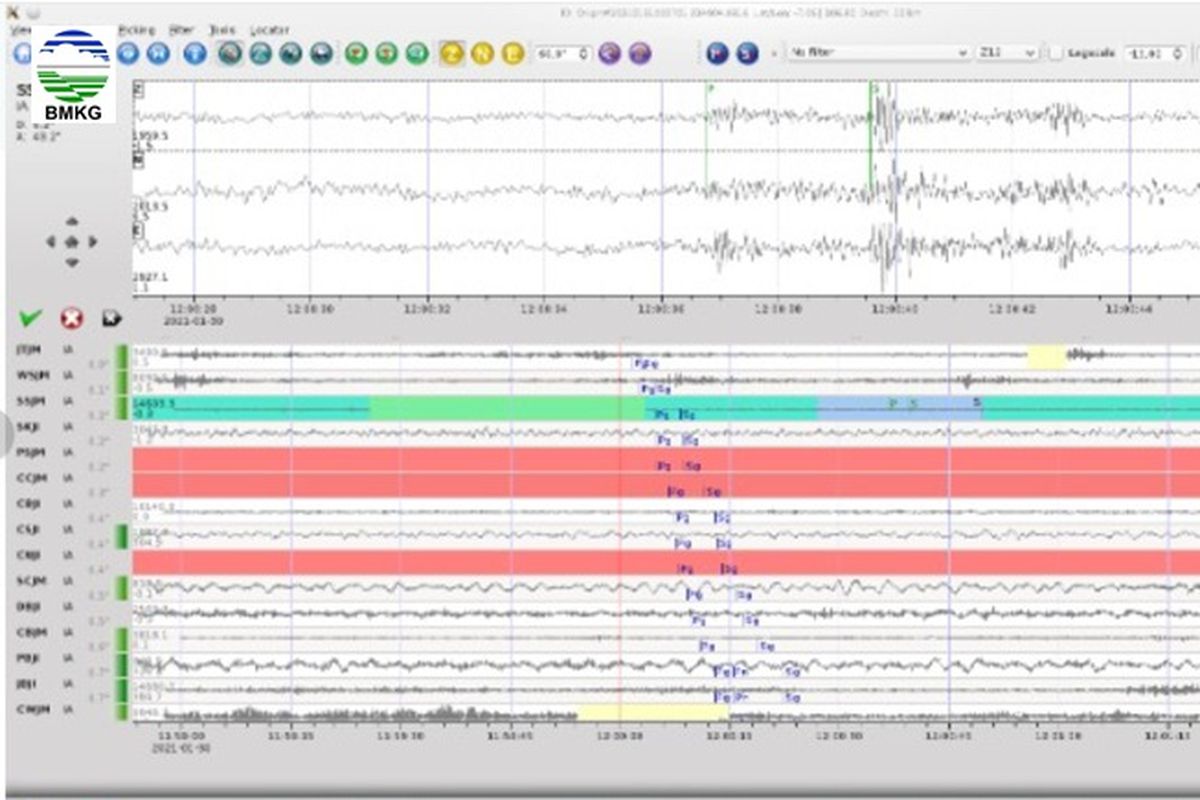Open the No filter dropdown
Image resolution: width=1200 pixels, height=800 pixels.
[879, 53]
